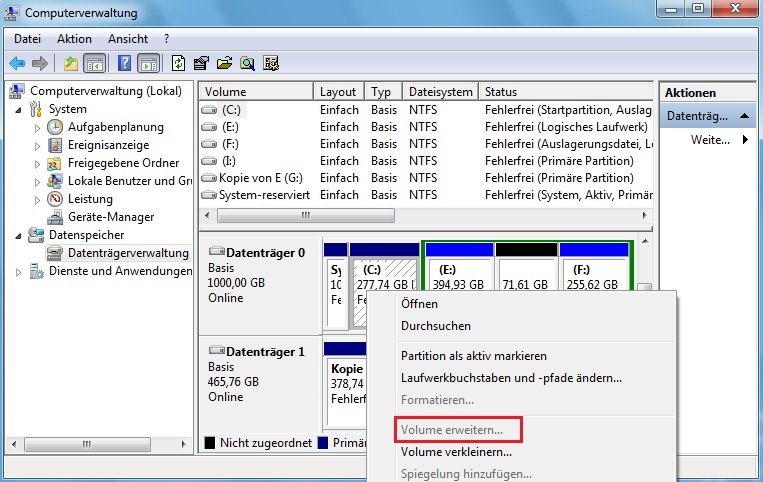Choose Volume verkleinern in context menu
The image size is (763, 482).
456,452
